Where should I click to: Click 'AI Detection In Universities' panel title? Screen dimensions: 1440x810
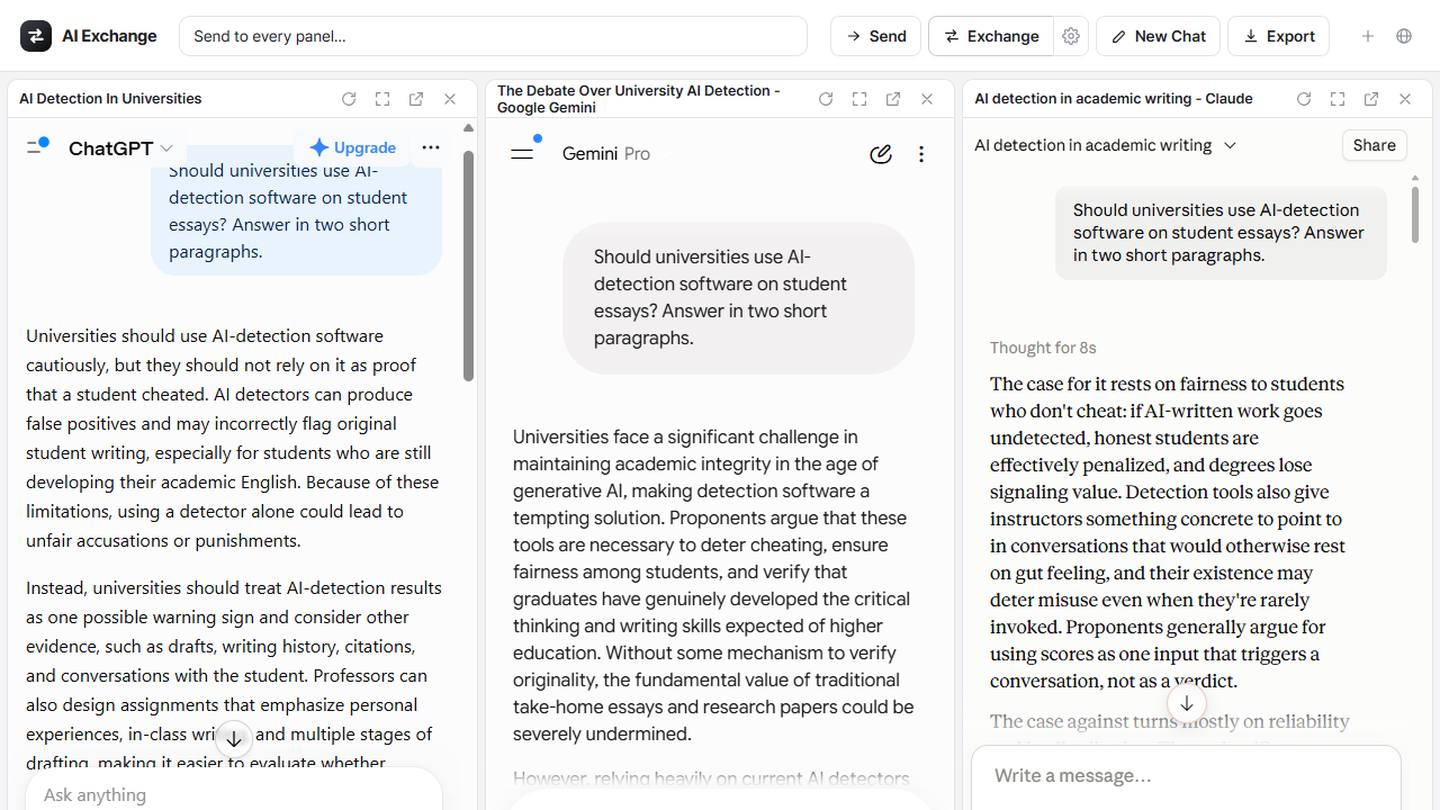pos(110,99)
